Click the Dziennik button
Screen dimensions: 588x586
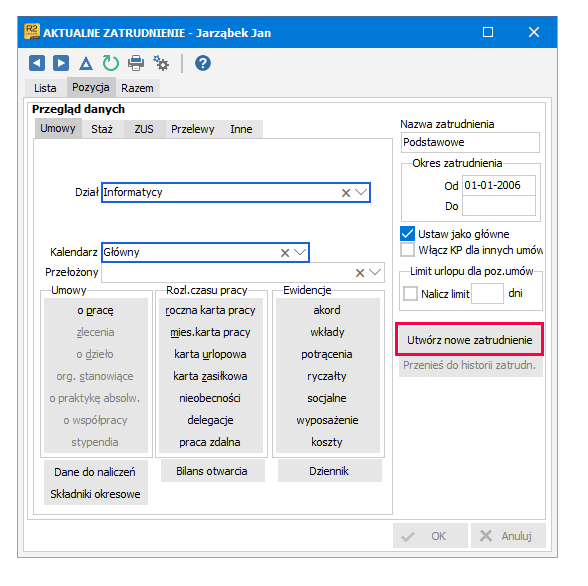click(329, 471)
